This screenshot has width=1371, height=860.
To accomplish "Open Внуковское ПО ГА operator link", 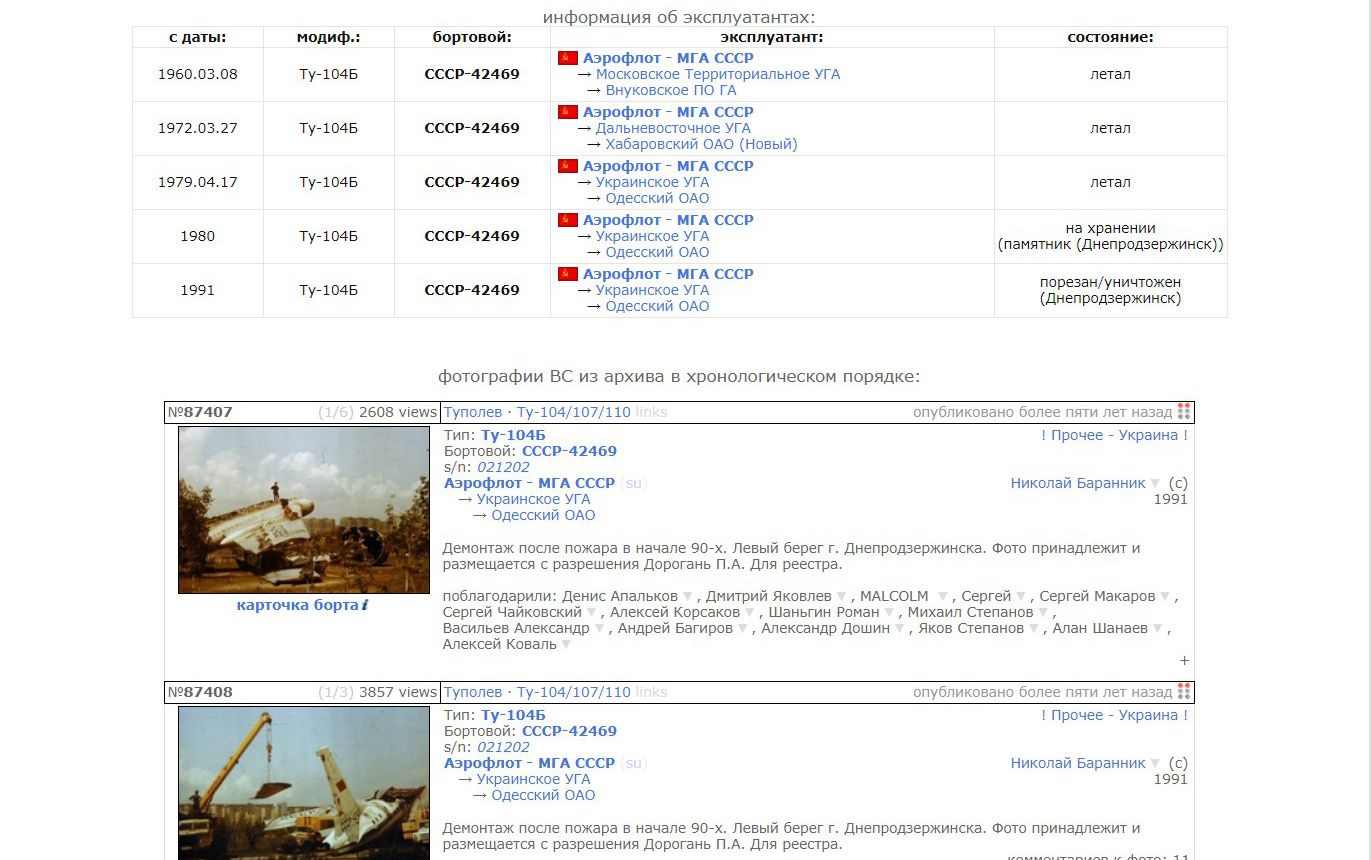I will [x=670, y=90].
